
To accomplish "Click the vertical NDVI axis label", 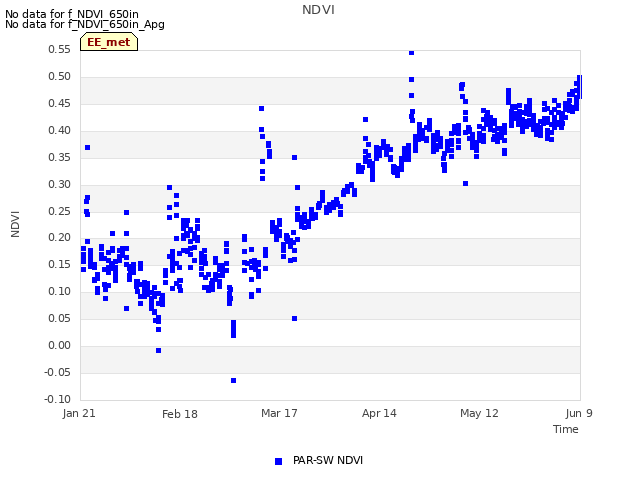I will point(15,224).
